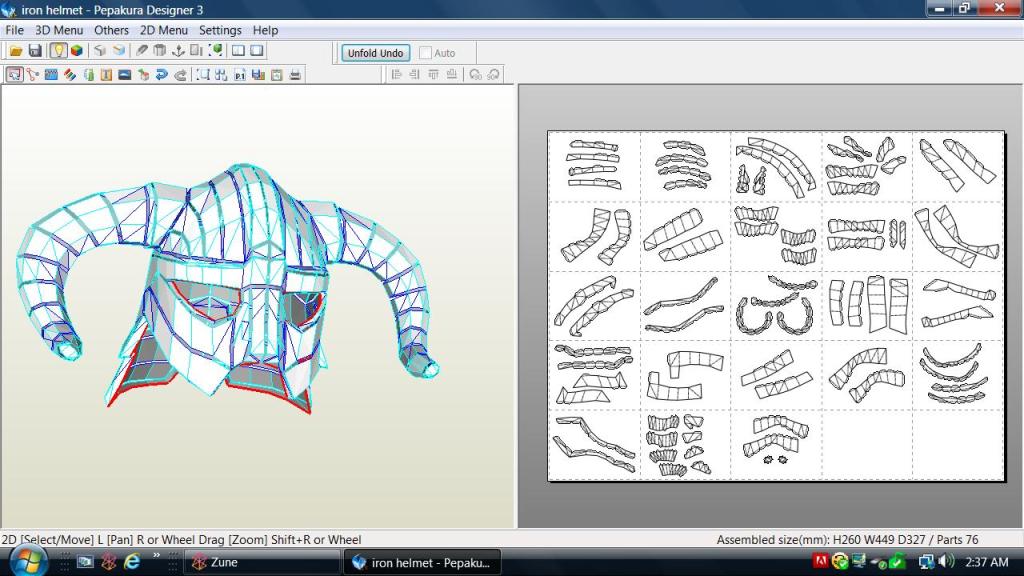
Task: Enable the Auto checkbox
Action: 426,53
